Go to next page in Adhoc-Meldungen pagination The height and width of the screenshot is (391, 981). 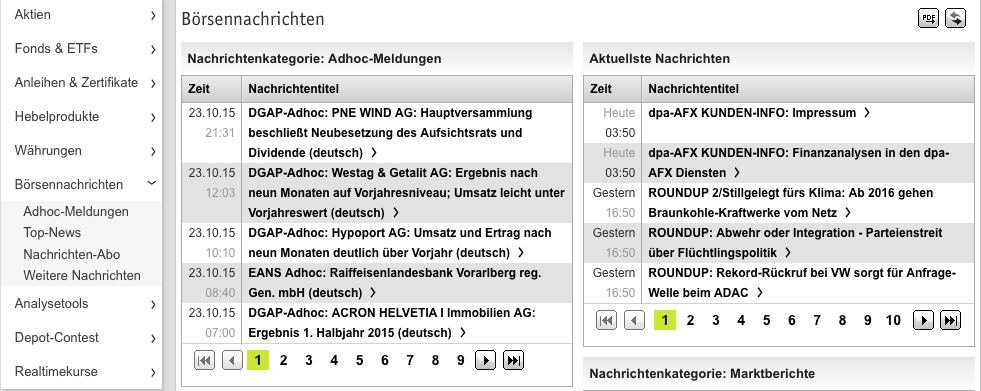click(485, 360)
